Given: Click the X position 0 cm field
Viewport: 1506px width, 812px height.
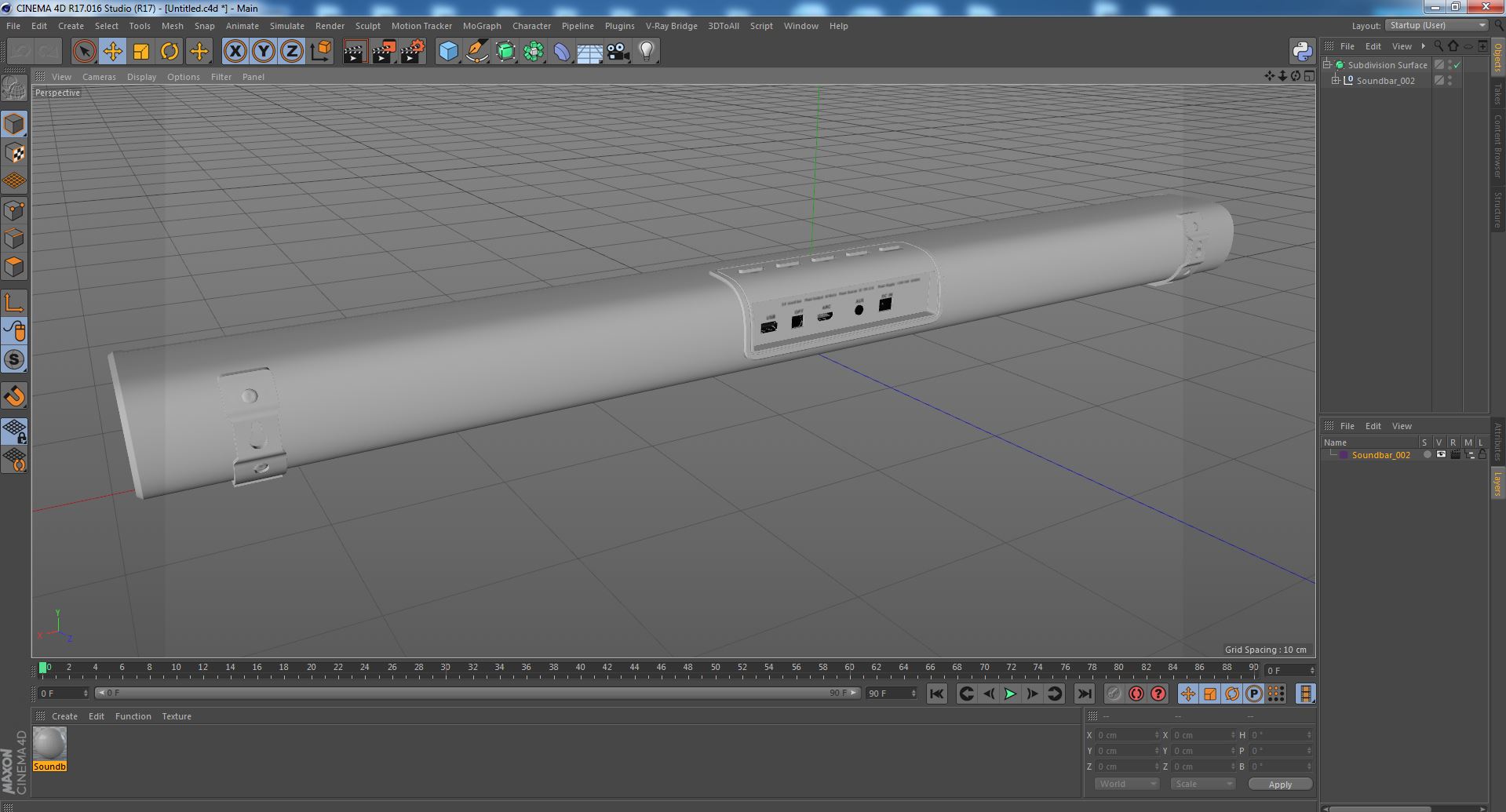Looking at the screenshot, I should pos(1126,735).
